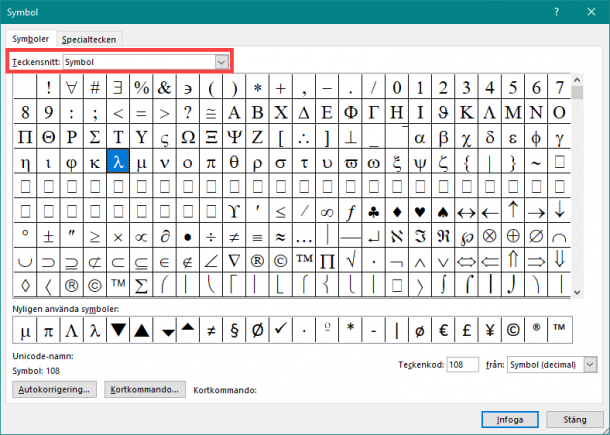Click the Teckenkod input field
Image resolution: width=610 pixels, height=435 pixels.
pyautogui.click(x=462, y=365)
